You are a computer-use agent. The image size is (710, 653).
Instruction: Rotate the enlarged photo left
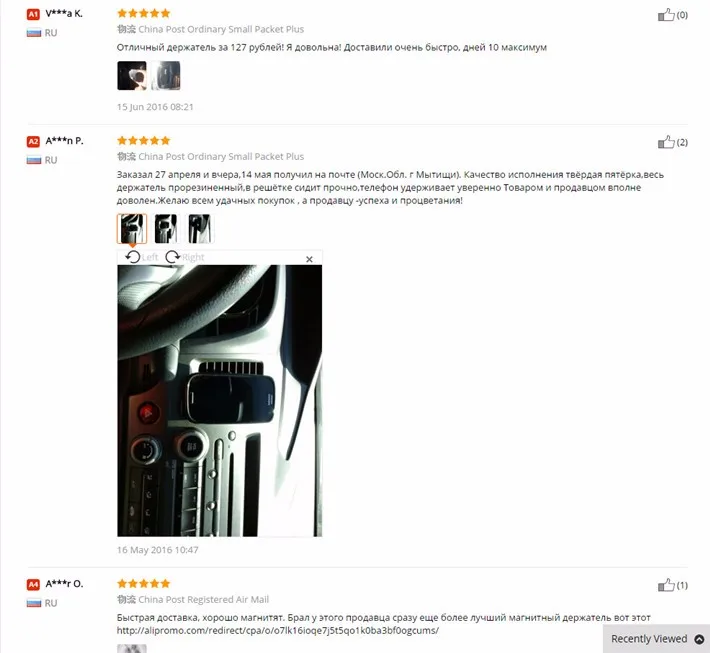coord(142,257)
